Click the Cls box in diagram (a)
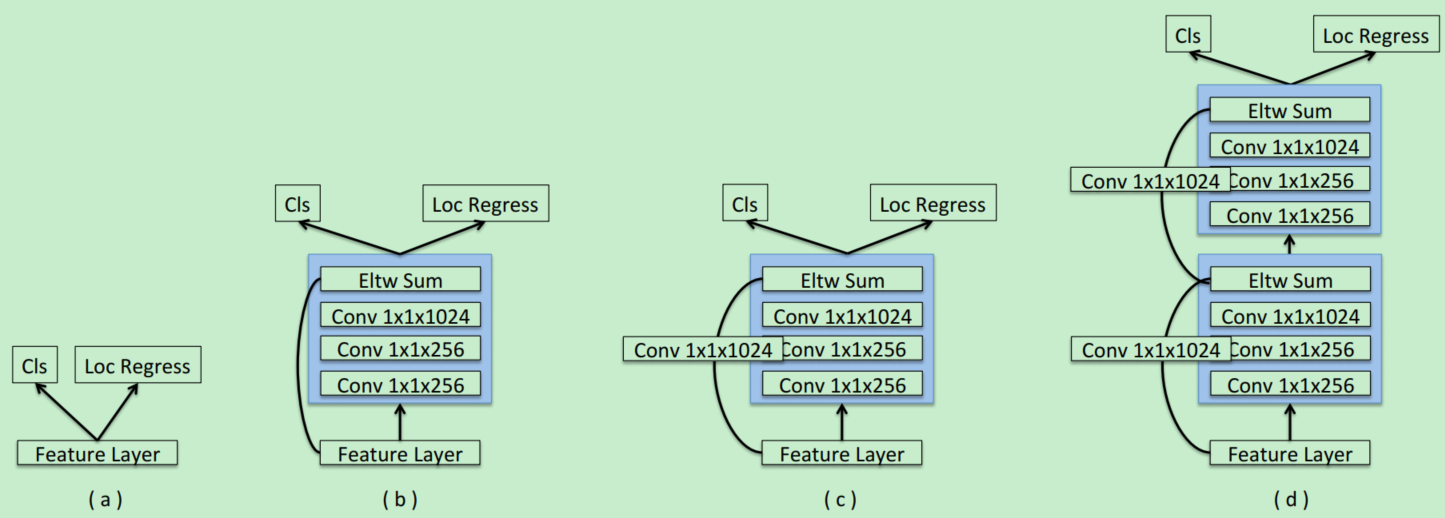The image size is (1445, 518). click(x=36, y=366)
